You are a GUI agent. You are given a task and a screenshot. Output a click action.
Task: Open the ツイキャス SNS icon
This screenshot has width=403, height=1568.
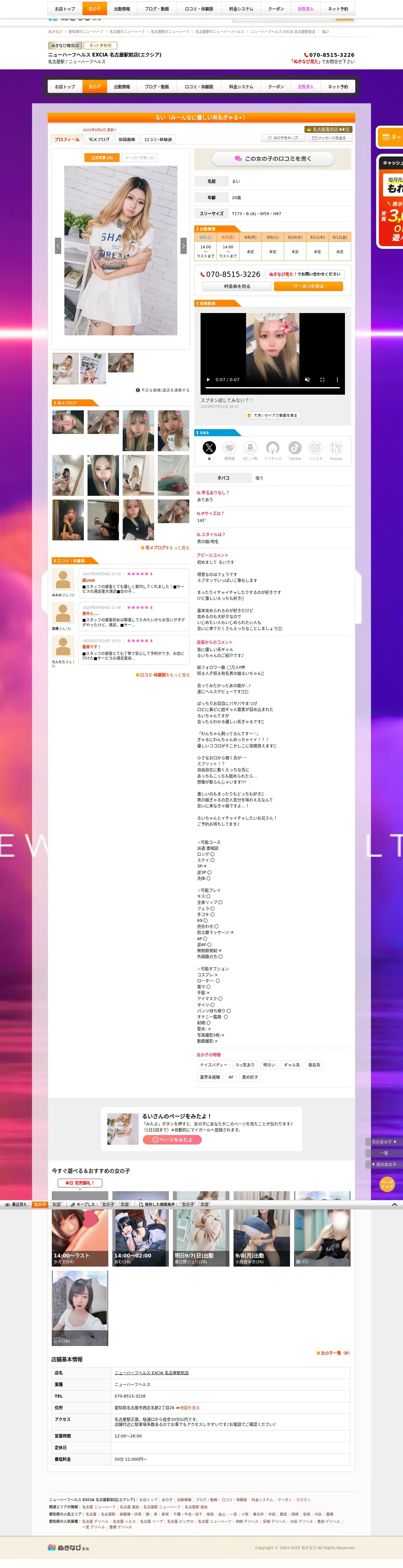click(x=273, y=448)
